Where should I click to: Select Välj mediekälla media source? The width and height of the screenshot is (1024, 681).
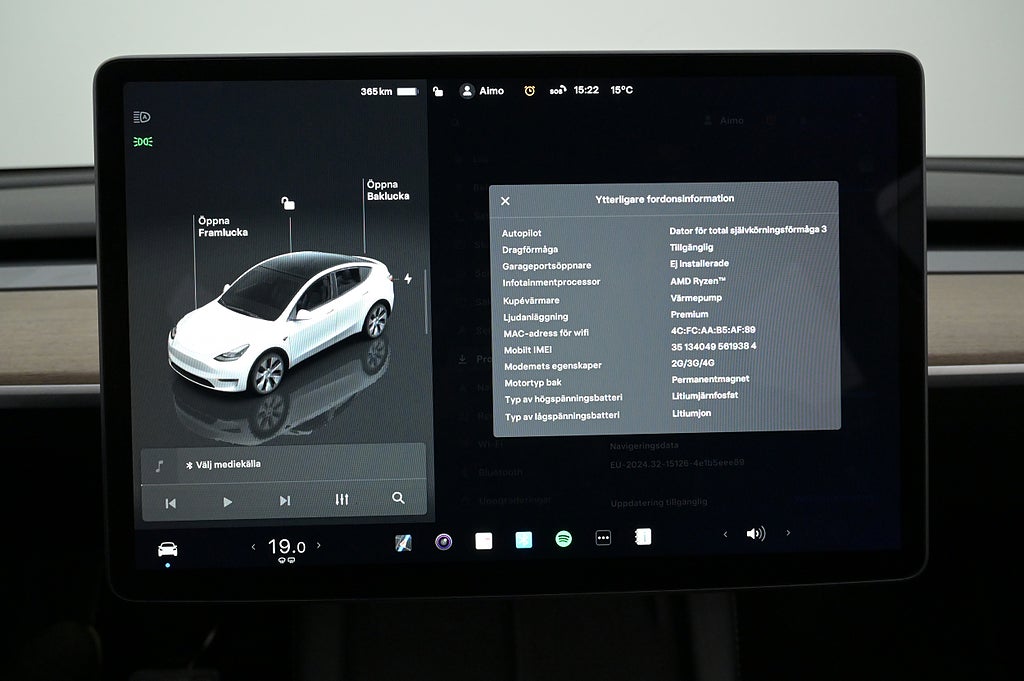click(x=228, y=464)
